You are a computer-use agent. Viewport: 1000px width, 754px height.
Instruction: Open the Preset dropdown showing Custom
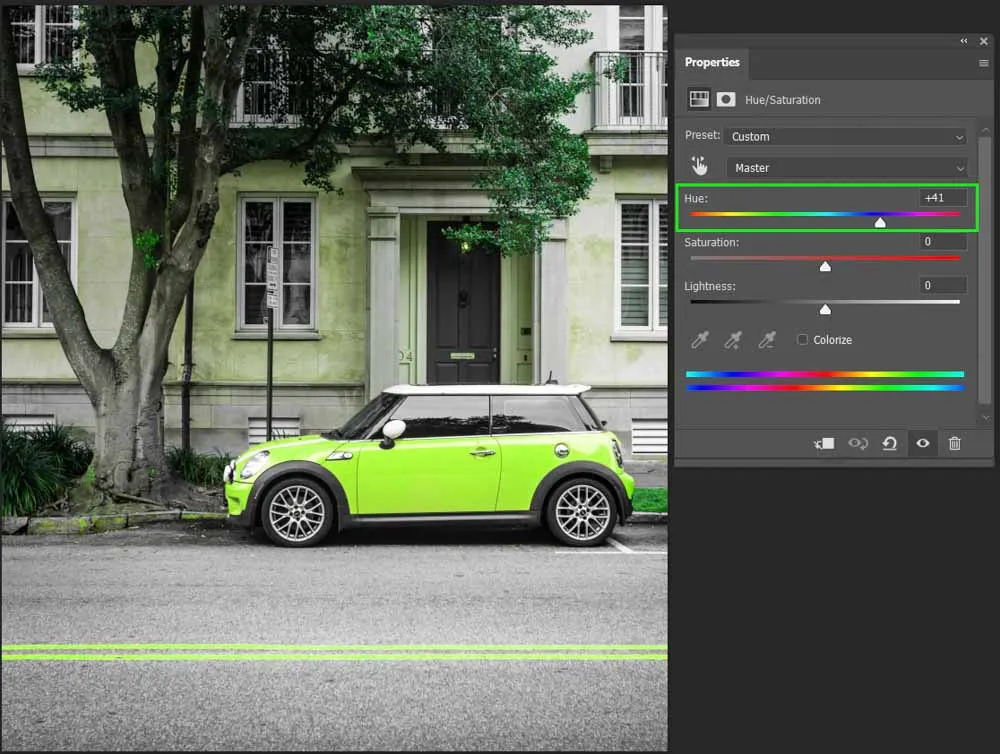pyautogui.click(x=846, y=136)
